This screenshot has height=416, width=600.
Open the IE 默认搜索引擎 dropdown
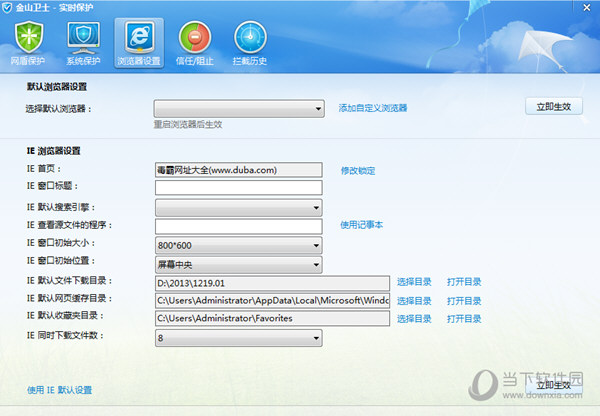pyautogui.click(x=239, y=207)
